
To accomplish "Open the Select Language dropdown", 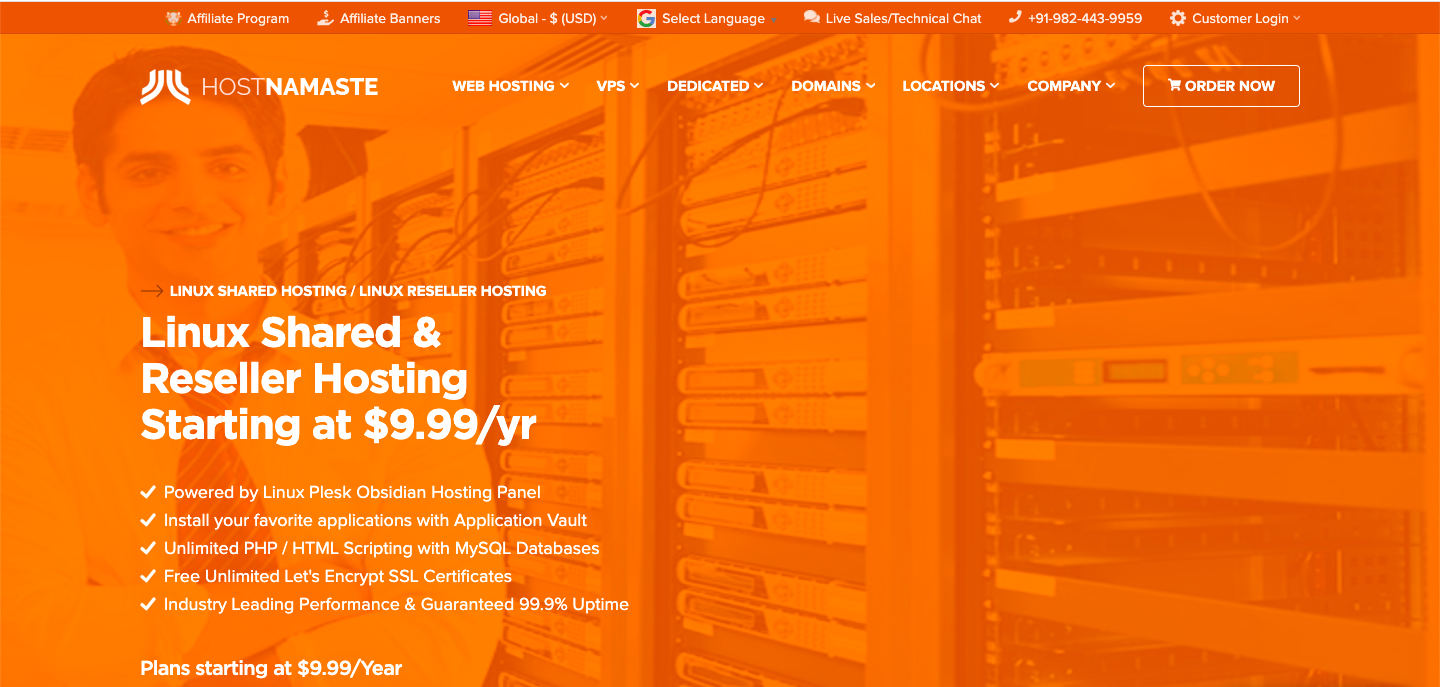I will (x=713, y=18).
